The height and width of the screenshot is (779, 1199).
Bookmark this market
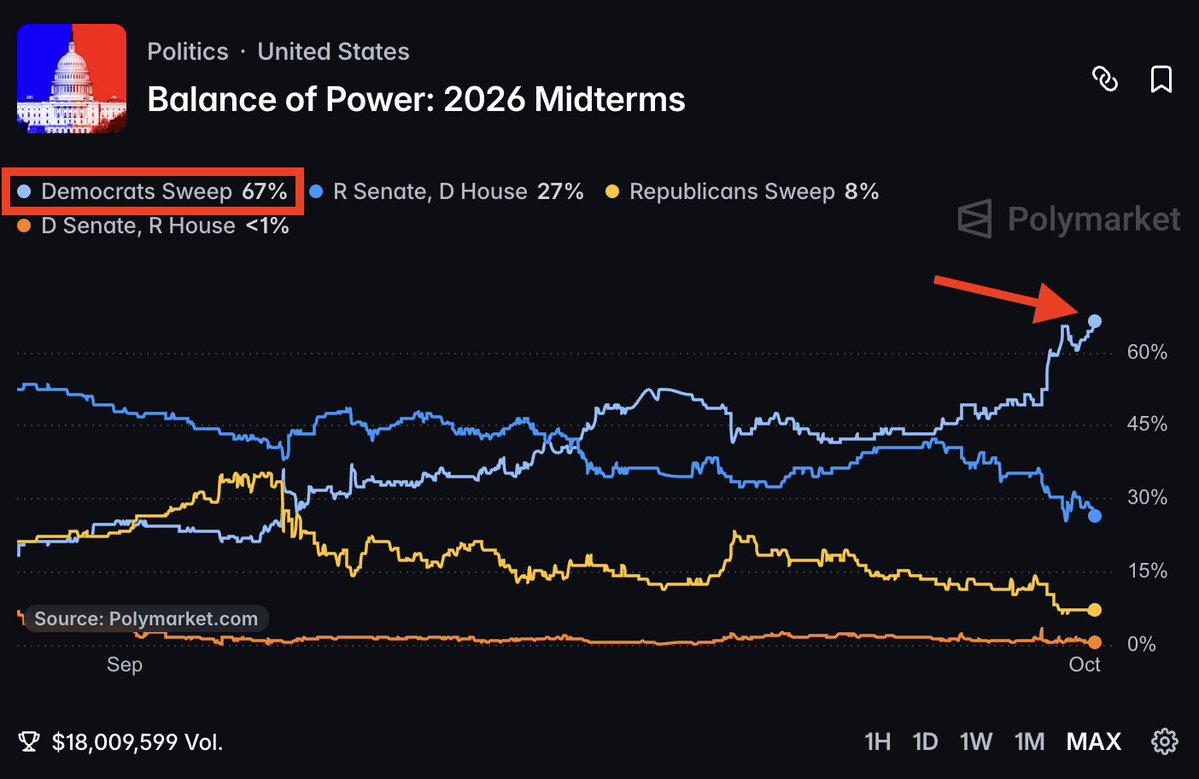pos(1161,79)
